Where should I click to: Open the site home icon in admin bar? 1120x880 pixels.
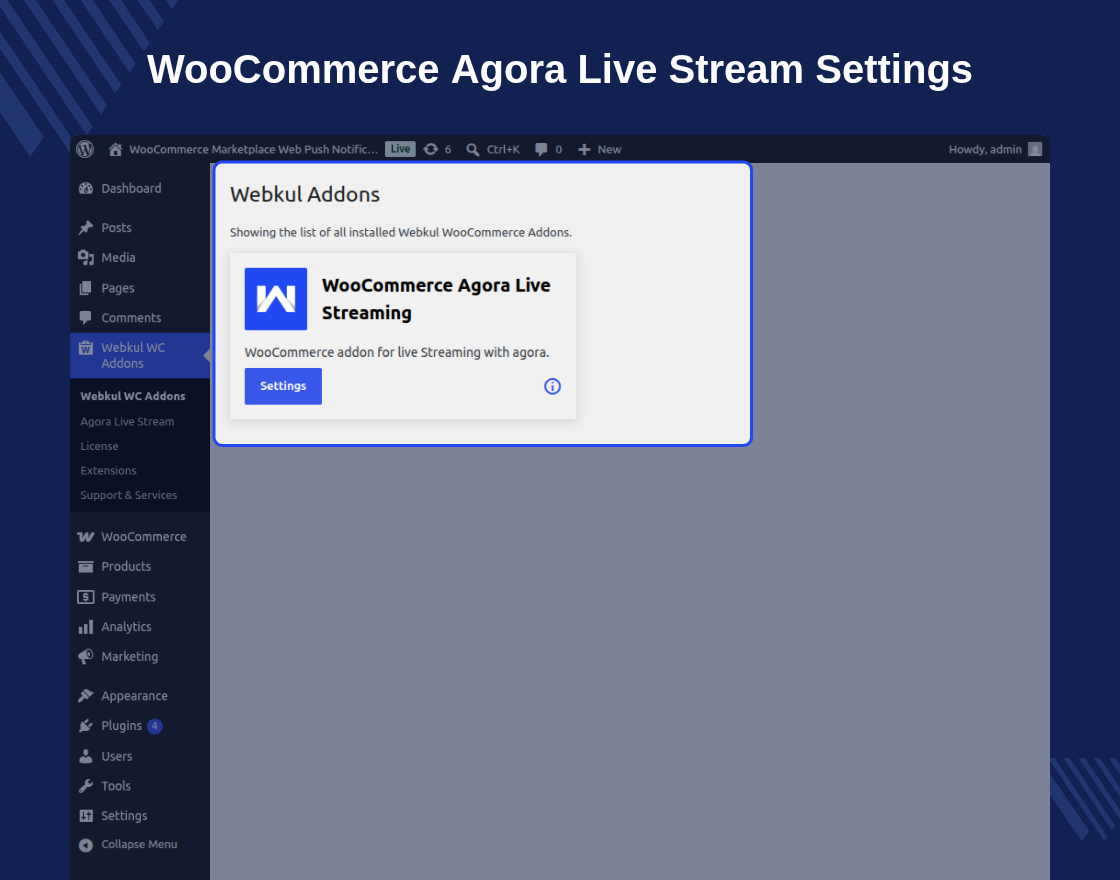pyautogui.click(x=115, y=149)
